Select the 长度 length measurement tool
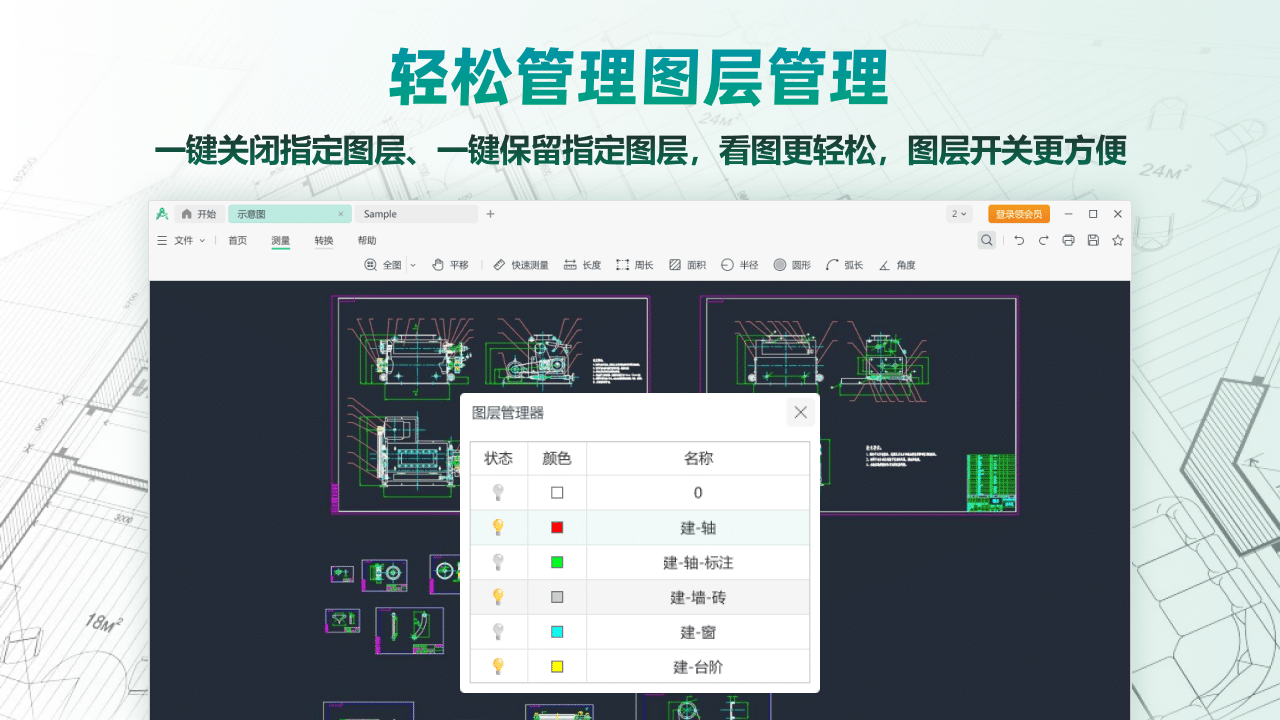Screen dimensions: 1280x720 [582, 265]
